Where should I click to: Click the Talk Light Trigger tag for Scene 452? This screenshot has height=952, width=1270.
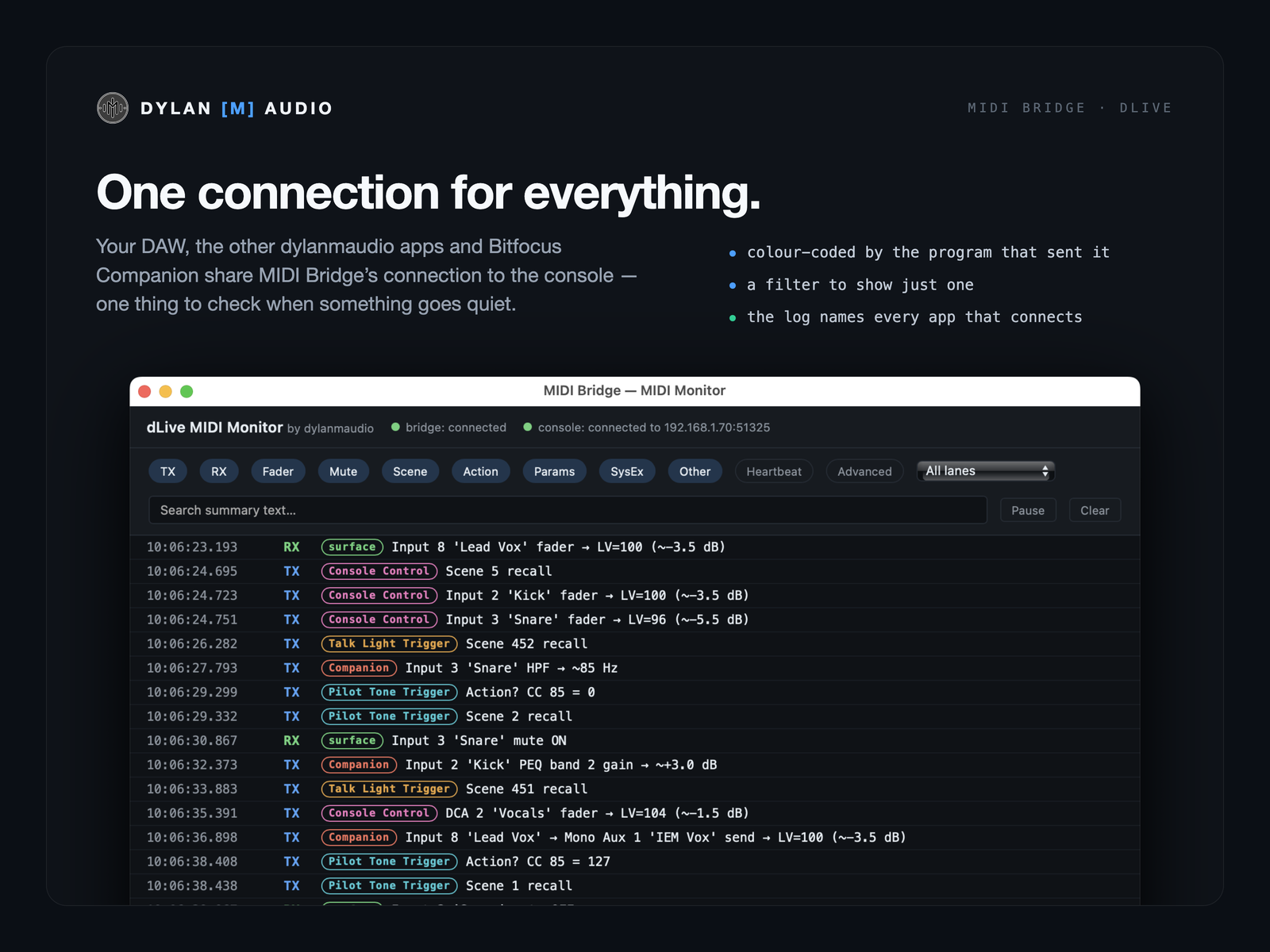[389, 643]
